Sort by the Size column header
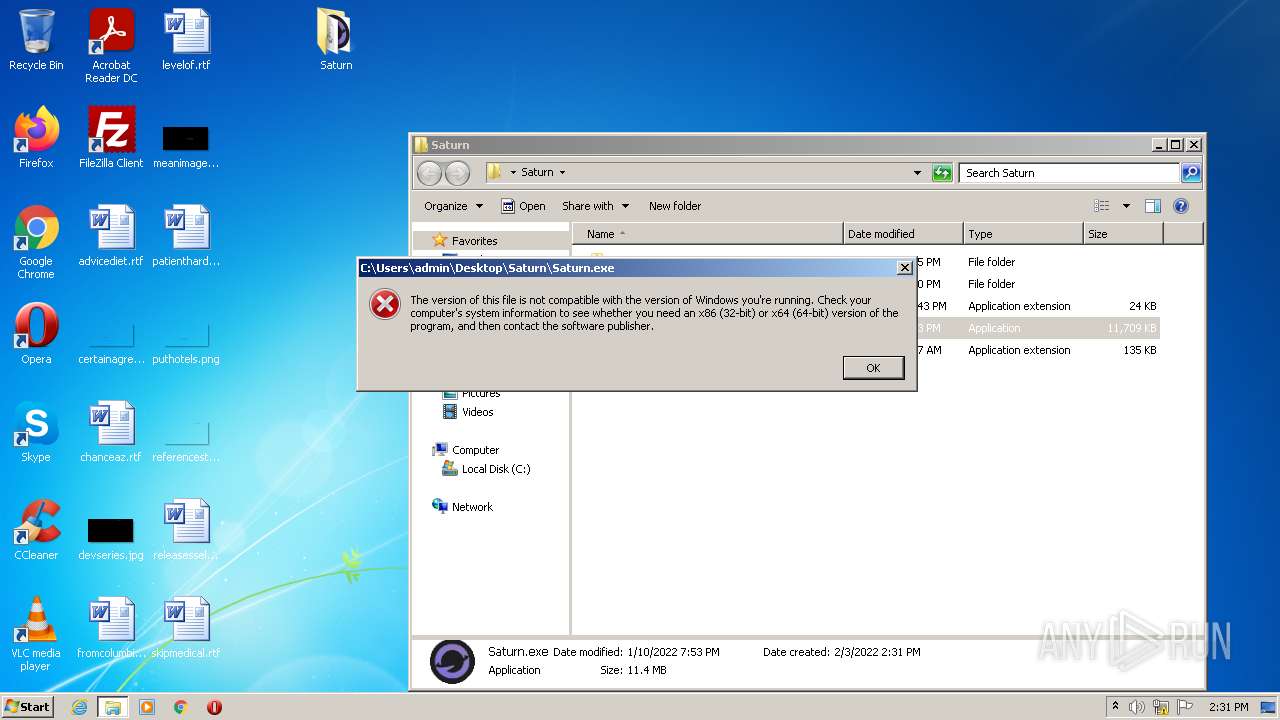 (x=1123, y=234)
